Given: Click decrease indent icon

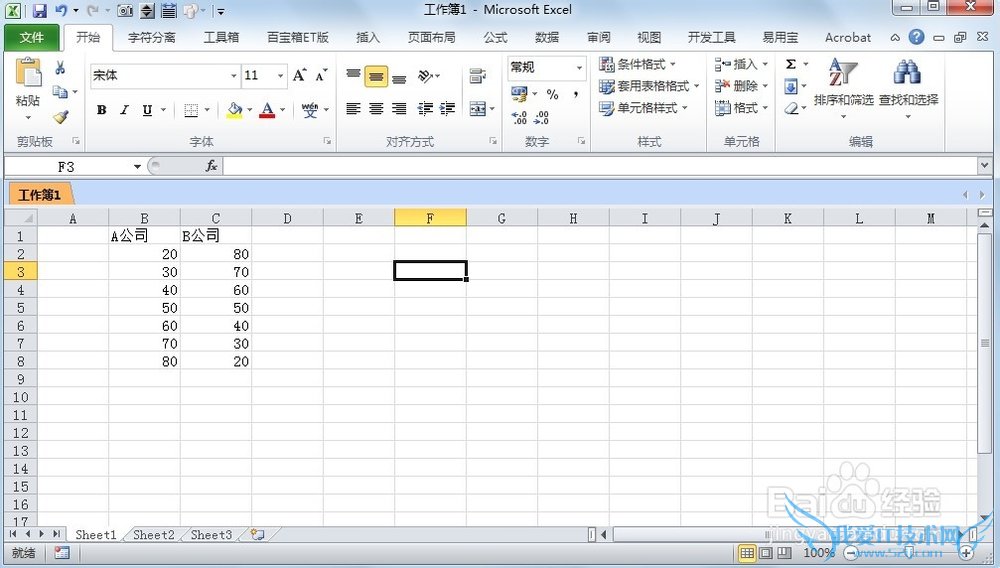Looking at the screenshot, I should [x=425, y=109].
